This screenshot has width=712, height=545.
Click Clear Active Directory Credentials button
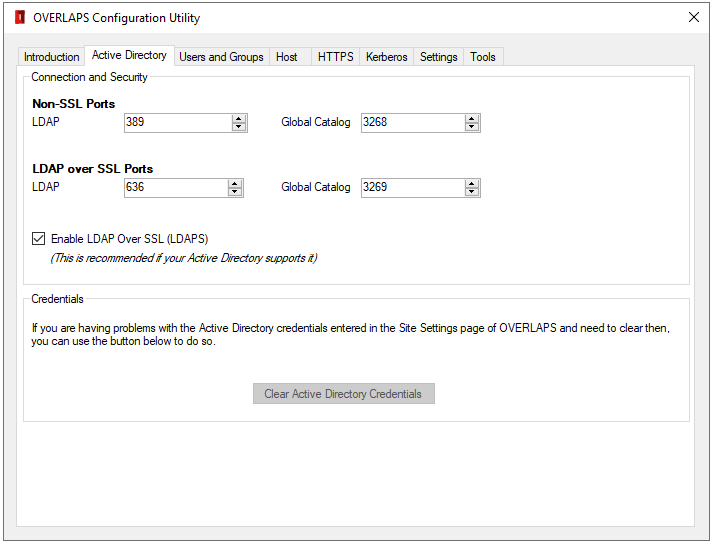(344, 393)
